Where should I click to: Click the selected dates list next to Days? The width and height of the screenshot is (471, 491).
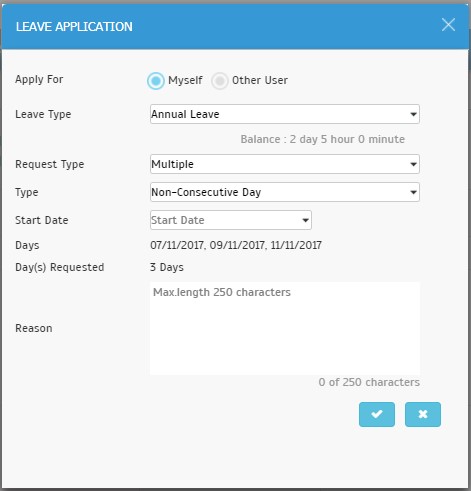point(236,245)
